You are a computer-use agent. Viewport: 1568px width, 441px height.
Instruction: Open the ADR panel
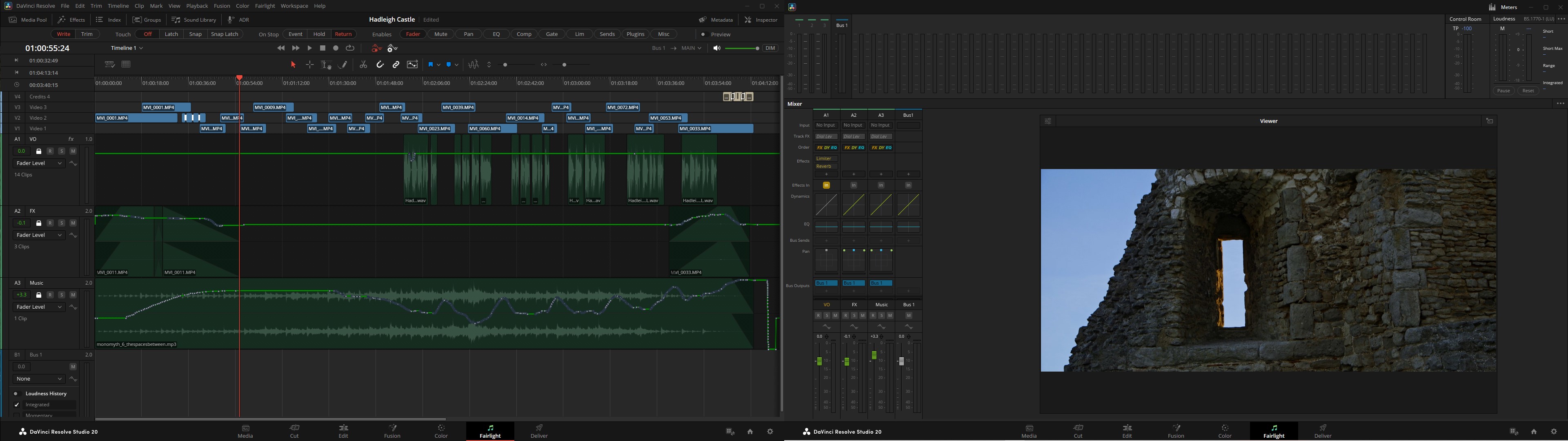point(238,20)
